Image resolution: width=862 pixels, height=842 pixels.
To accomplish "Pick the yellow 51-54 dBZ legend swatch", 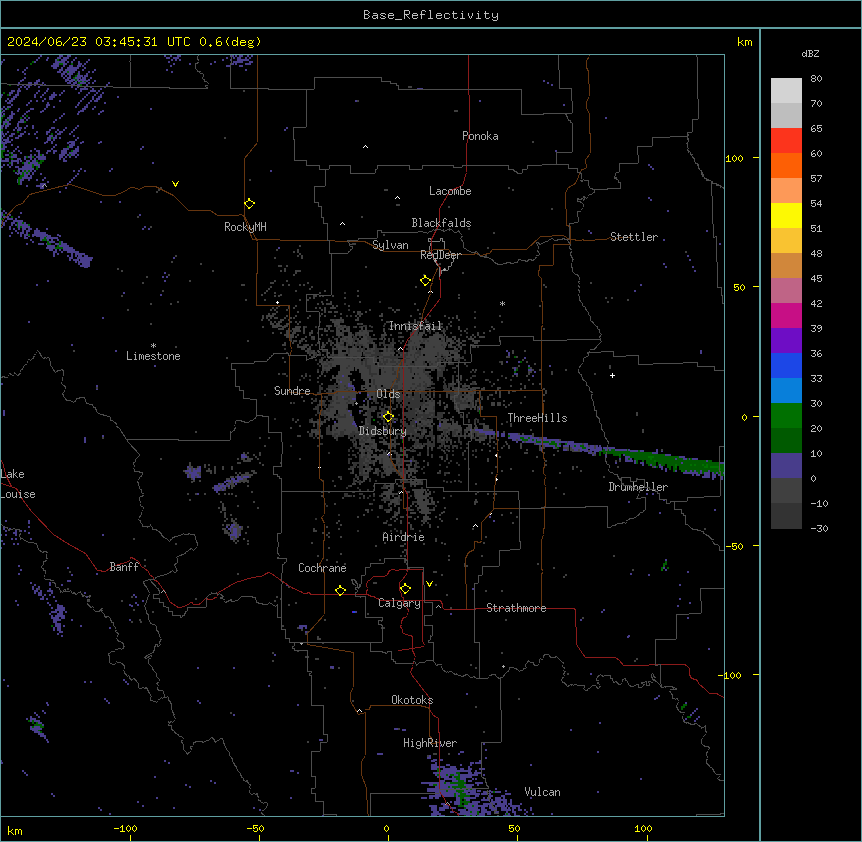I will click(786, 215).
